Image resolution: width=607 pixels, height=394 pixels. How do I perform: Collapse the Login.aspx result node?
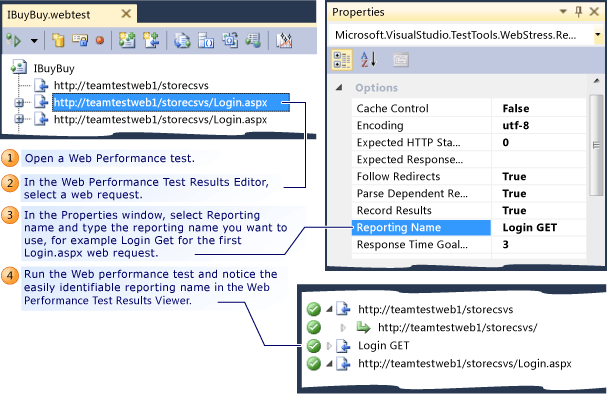click(329, 364)
